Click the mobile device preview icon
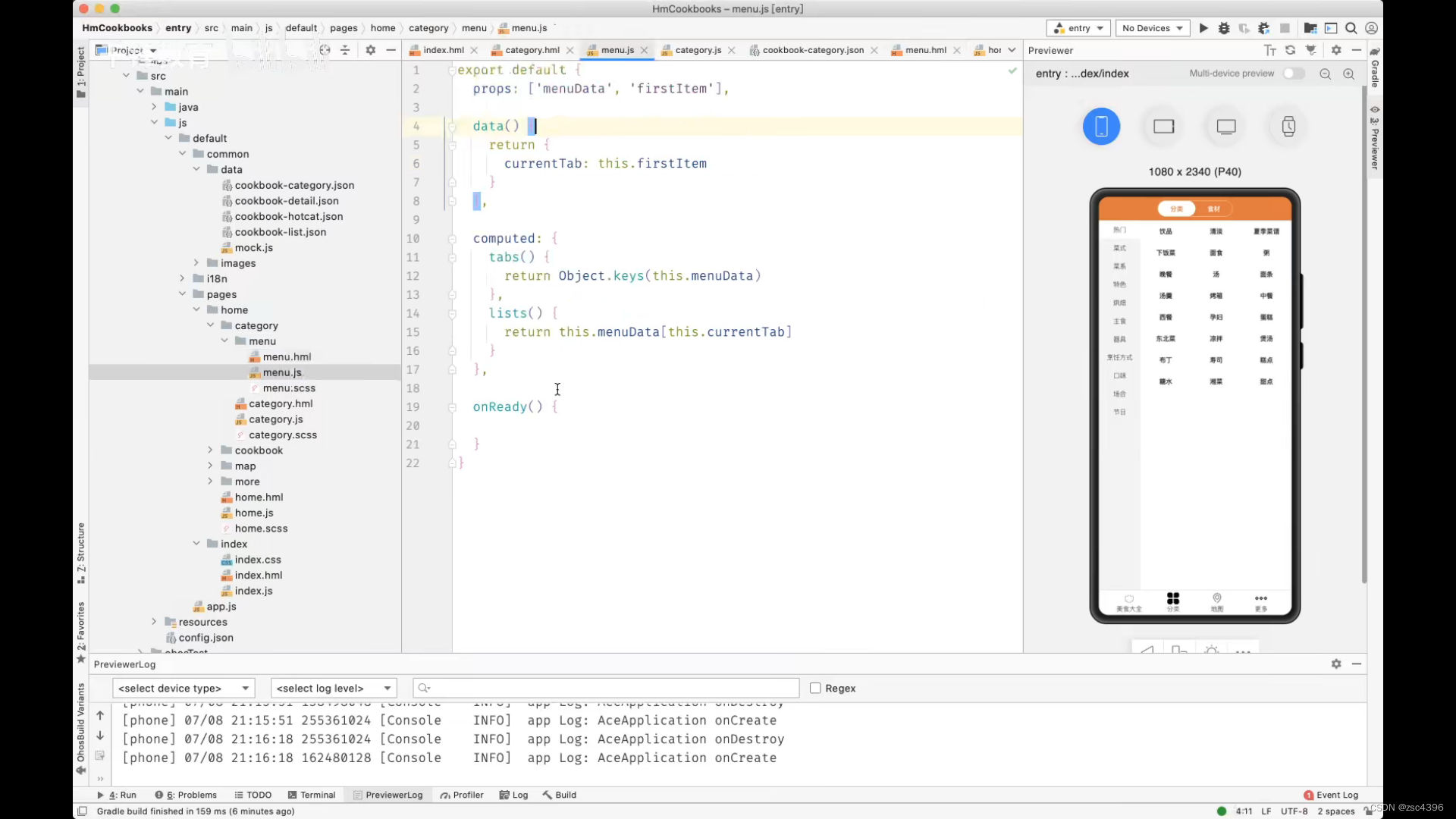This screenshot has width=1456, height=819. 1100,125
